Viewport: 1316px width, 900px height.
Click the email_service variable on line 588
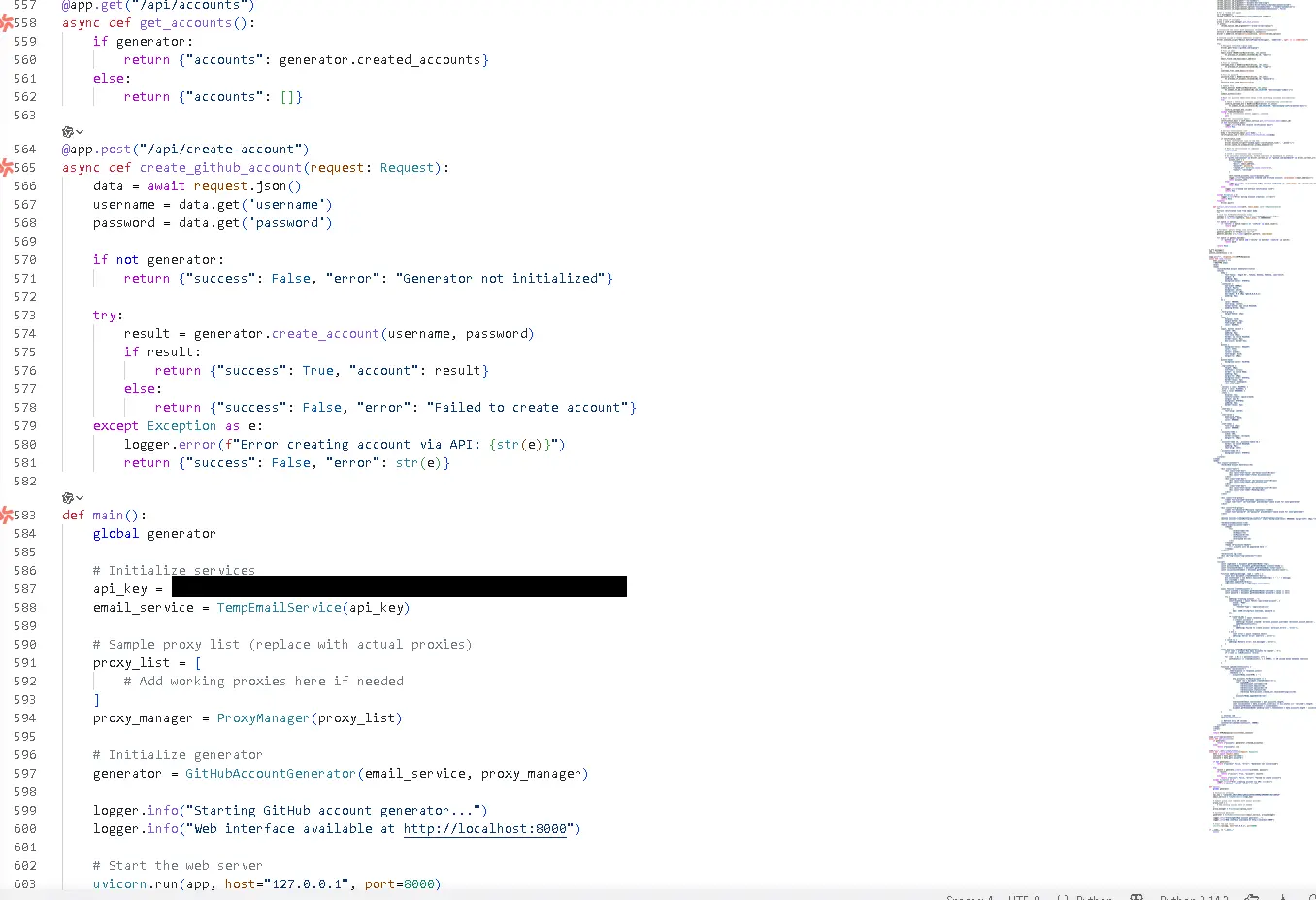pyautogui.click(x=144, y=607)
